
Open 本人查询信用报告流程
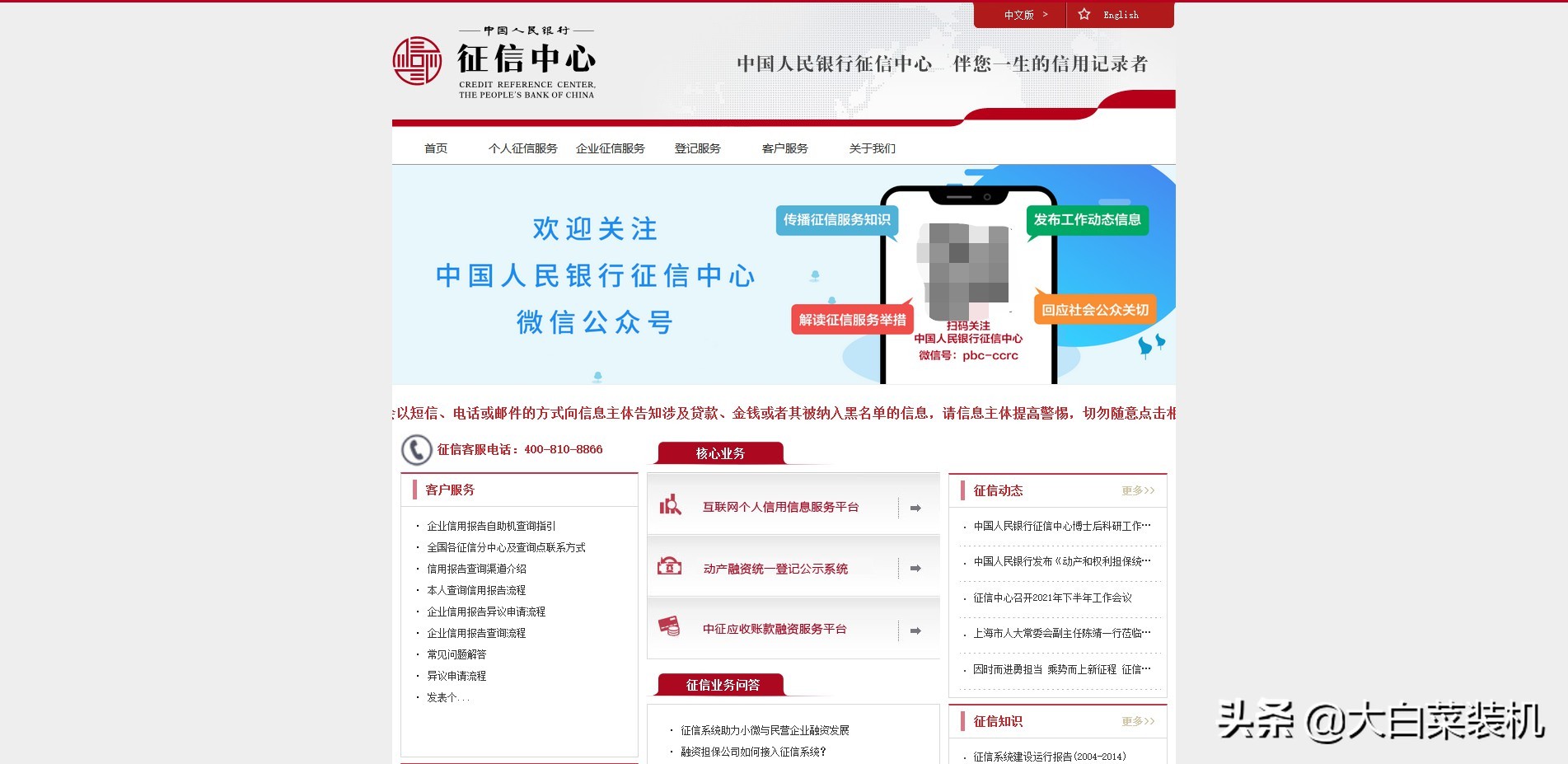[476, 590]
